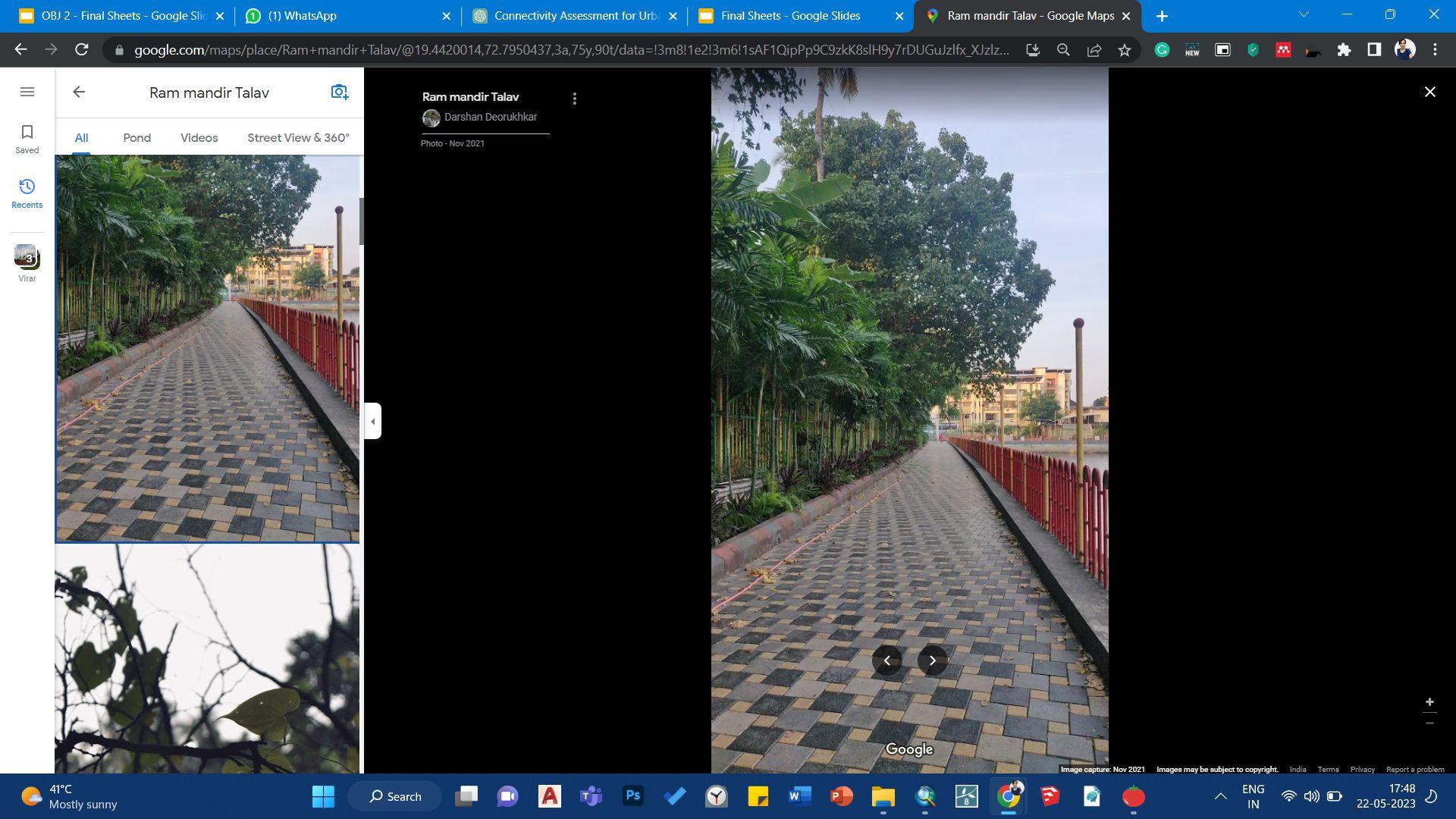1456x819 pixels.
Task: Collapse the side panel arrow
Action: tap(372, 422)
